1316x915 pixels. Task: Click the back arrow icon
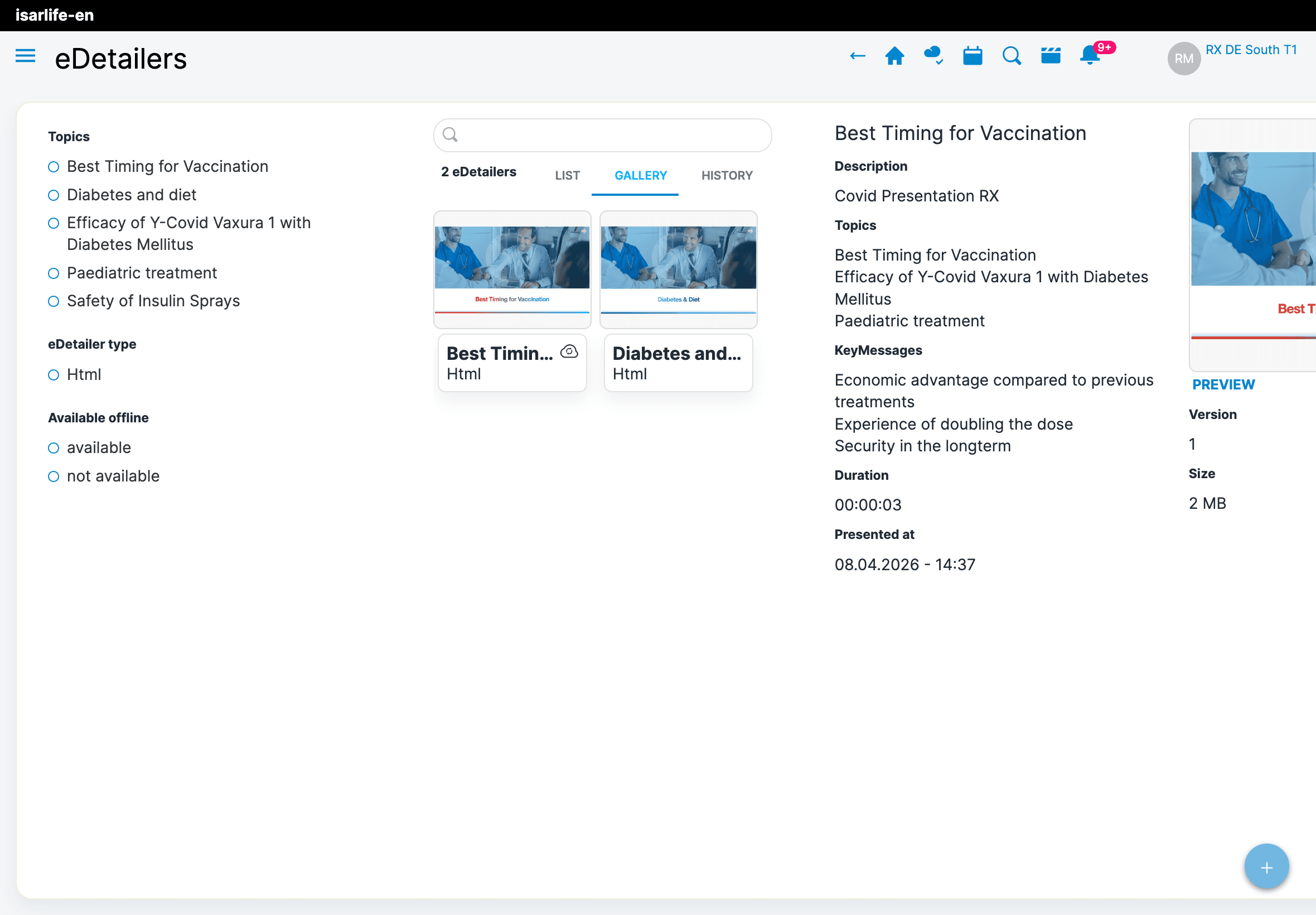point(857,56)
